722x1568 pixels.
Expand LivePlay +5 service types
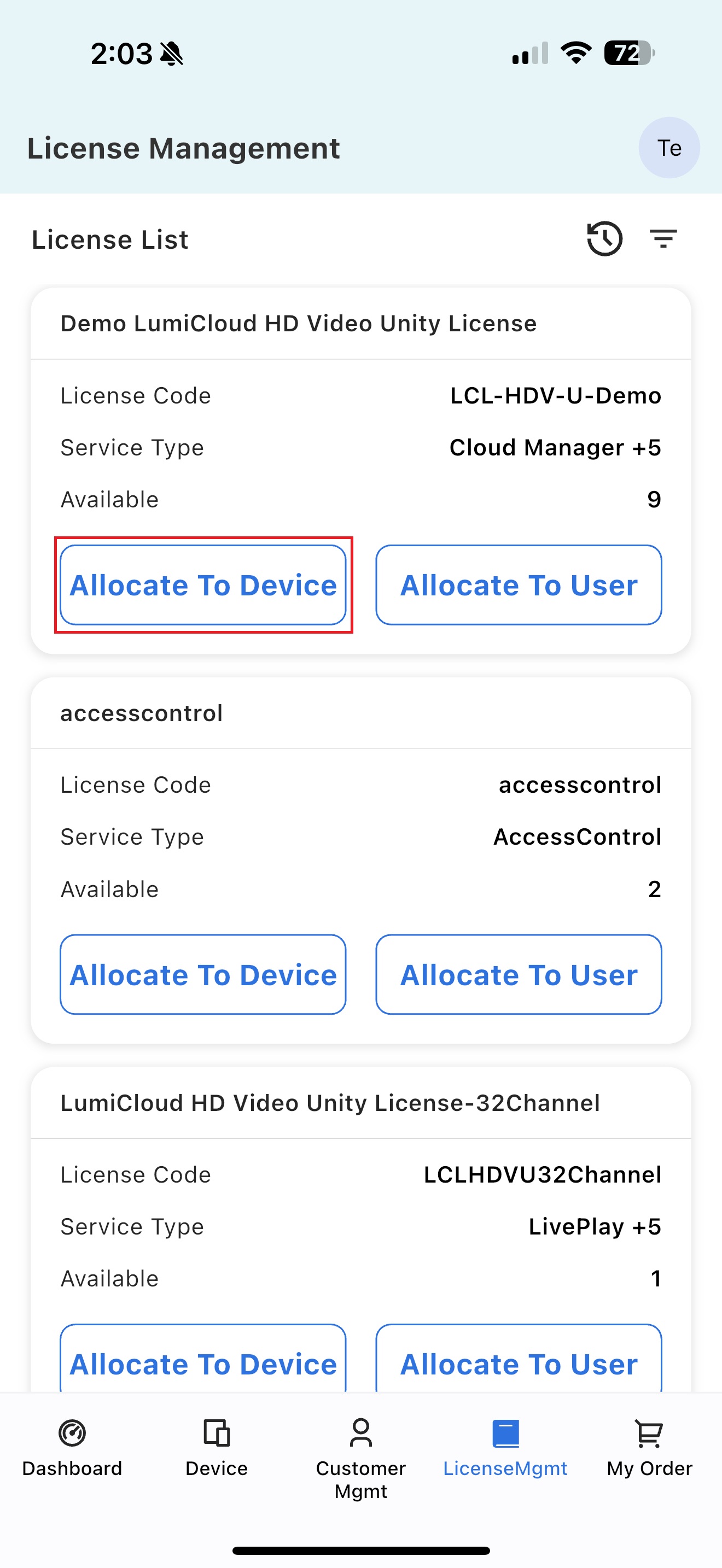pos(594,1226)
